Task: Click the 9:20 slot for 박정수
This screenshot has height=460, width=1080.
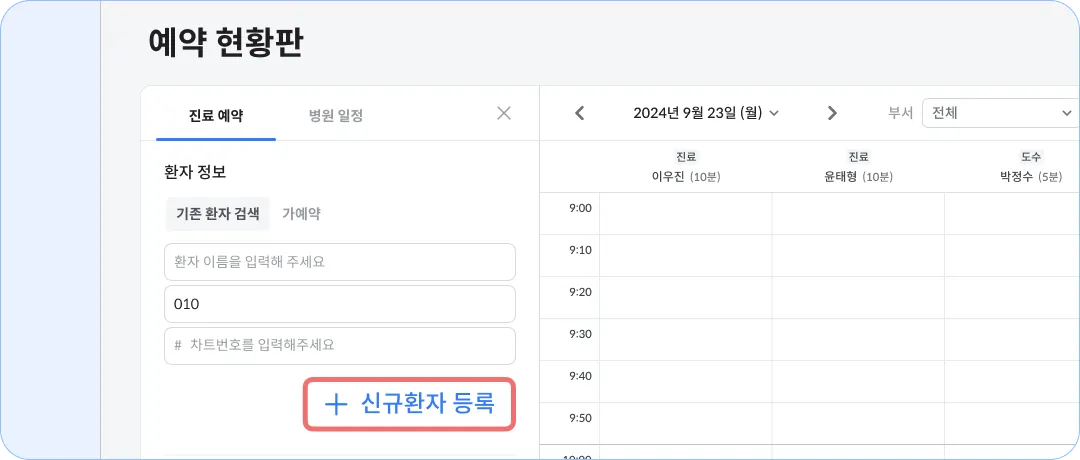Action: [x=1012, y=298]
